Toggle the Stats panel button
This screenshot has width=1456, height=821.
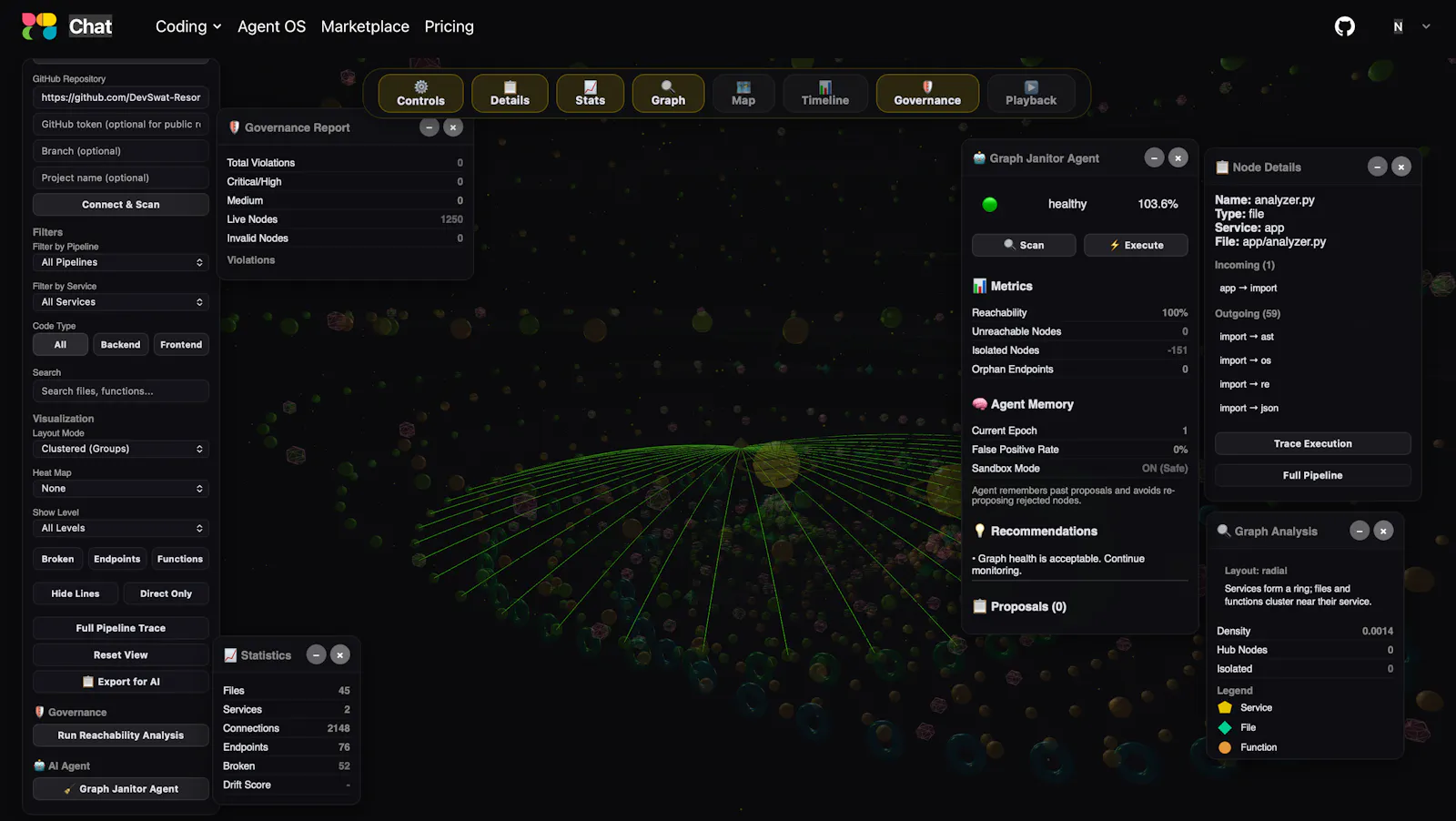click(x=590, y=93)
